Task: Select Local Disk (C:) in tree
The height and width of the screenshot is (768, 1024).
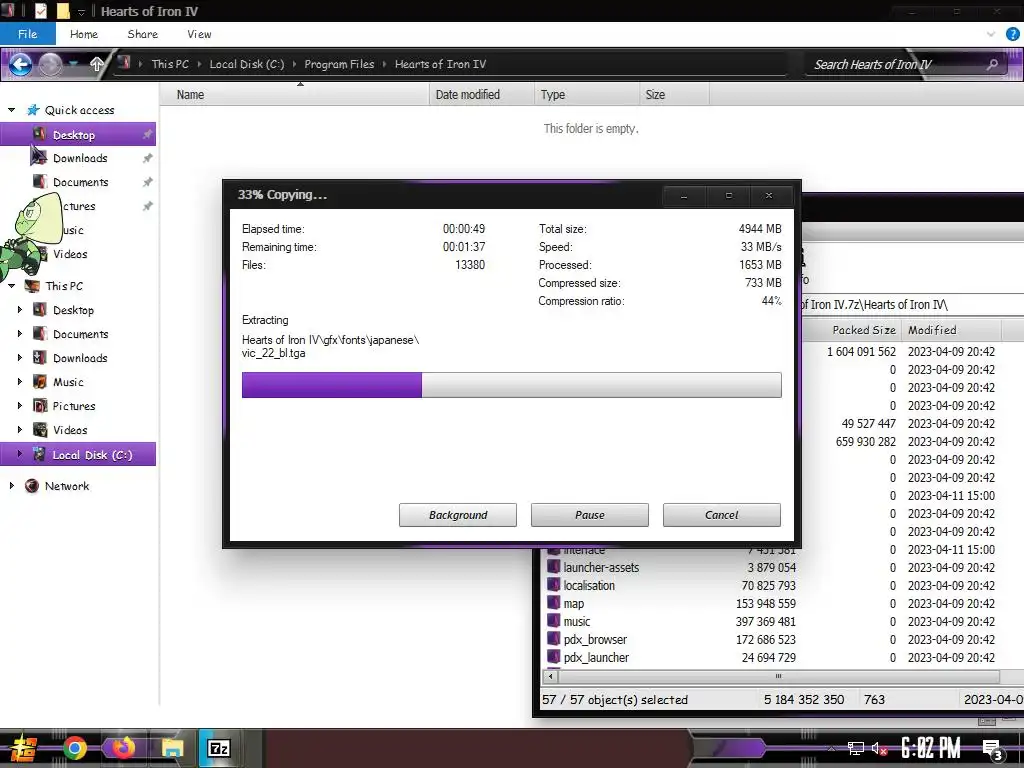Action: click(x=78, y=455)
